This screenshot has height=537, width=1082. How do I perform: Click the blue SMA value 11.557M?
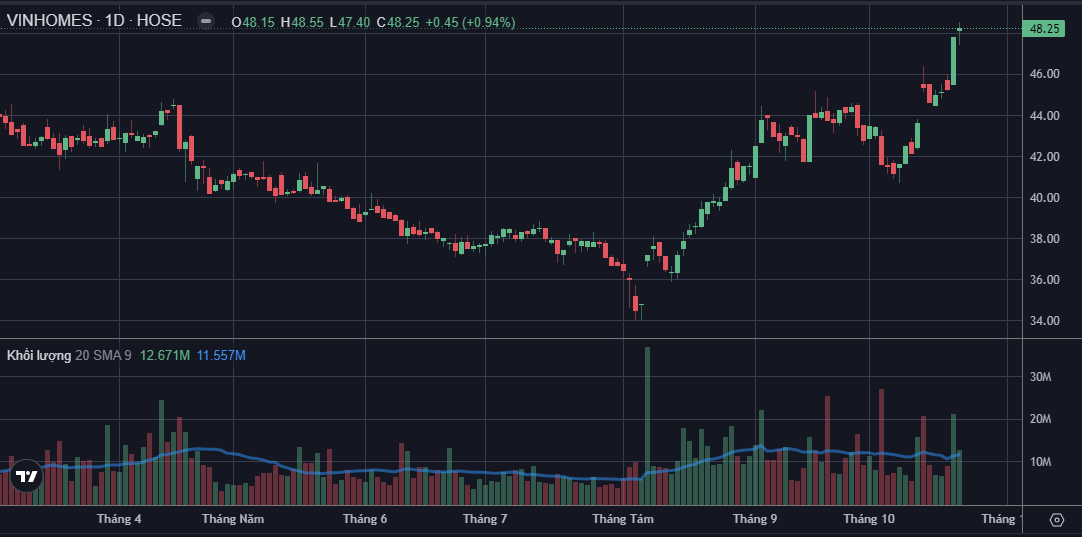[221, 355]
